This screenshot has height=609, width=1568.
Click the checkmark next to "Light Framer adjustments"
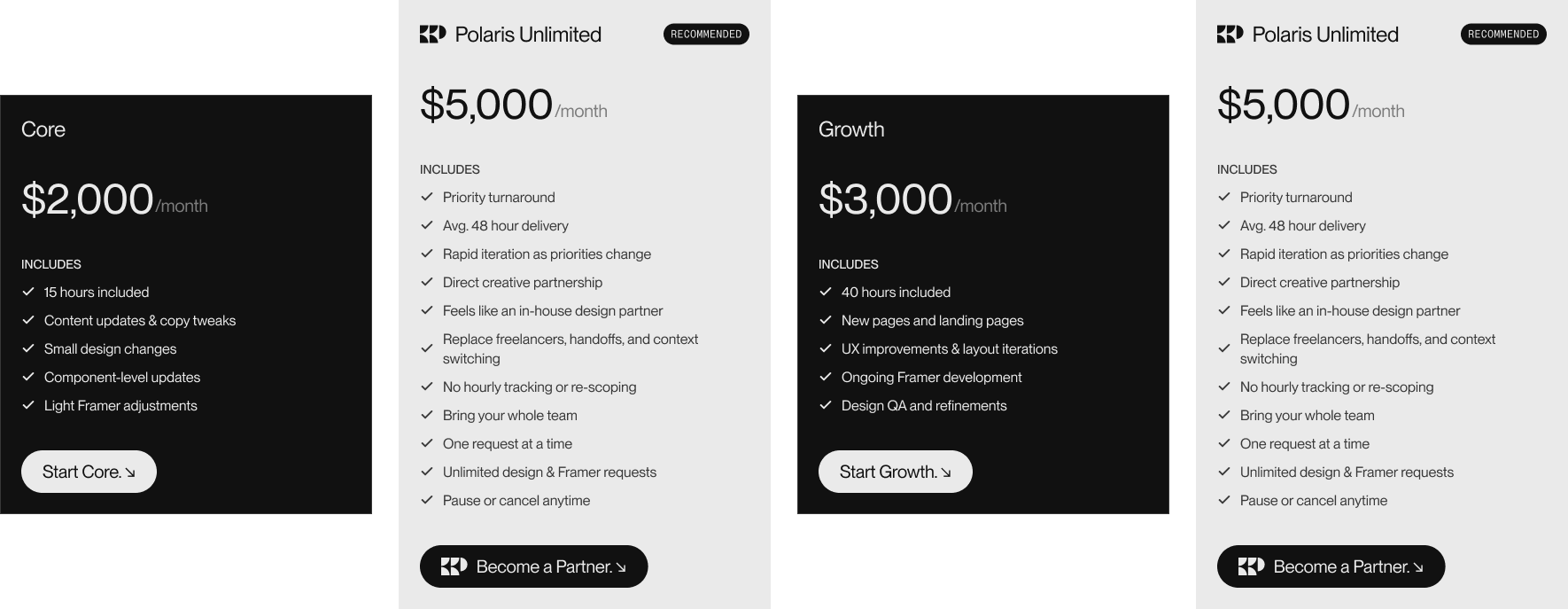[28, 405]
